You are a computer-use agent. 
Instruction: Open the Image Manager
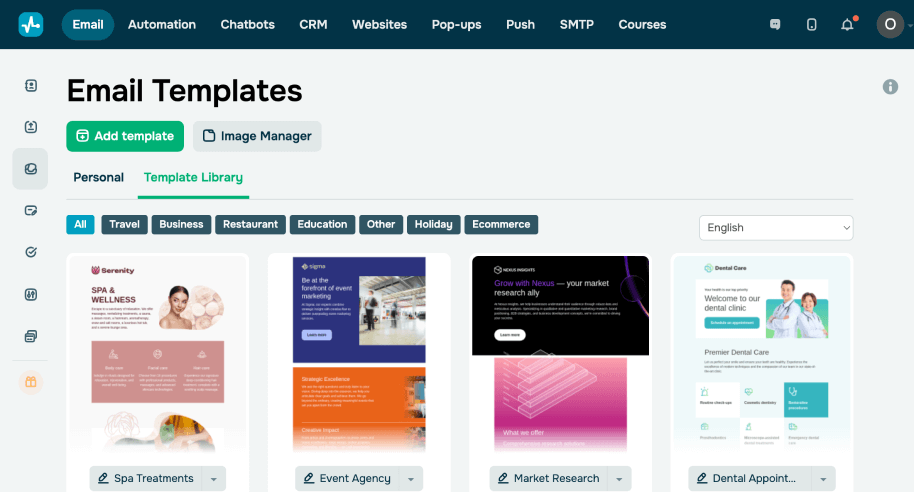coord(257,136)
